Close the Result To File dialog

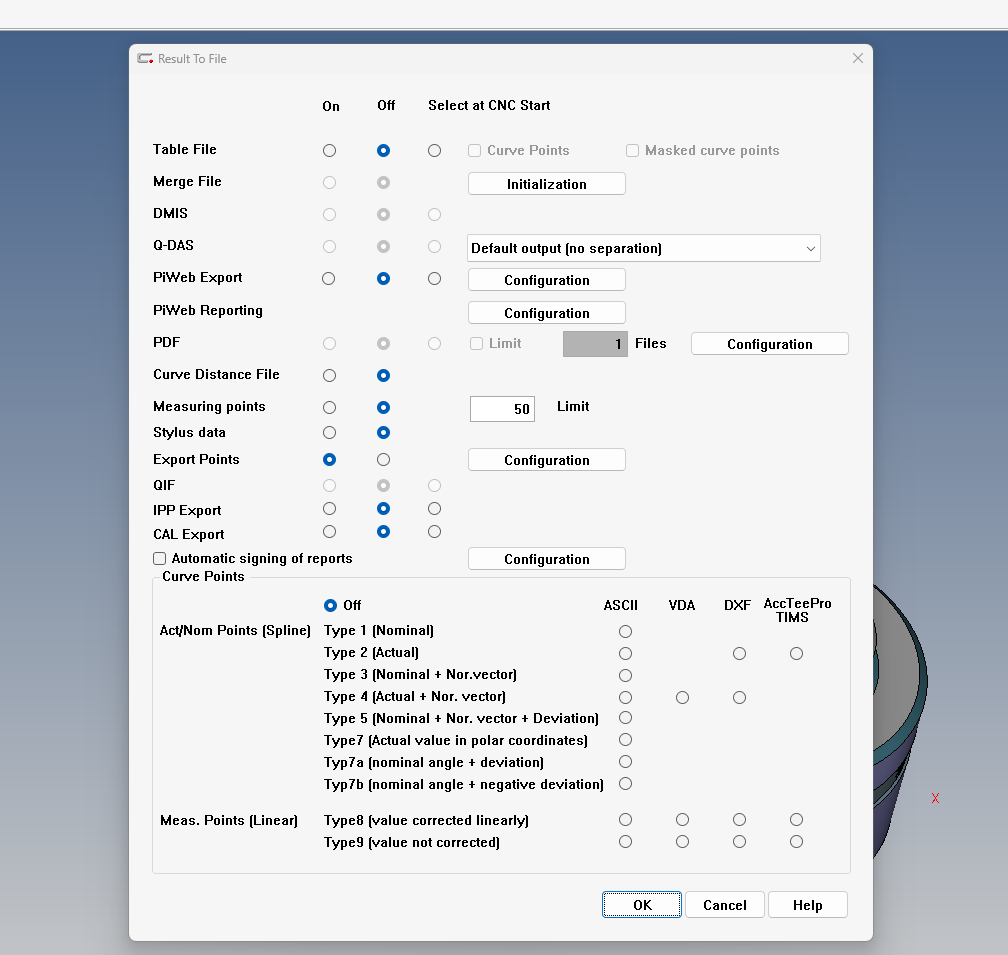857,59
